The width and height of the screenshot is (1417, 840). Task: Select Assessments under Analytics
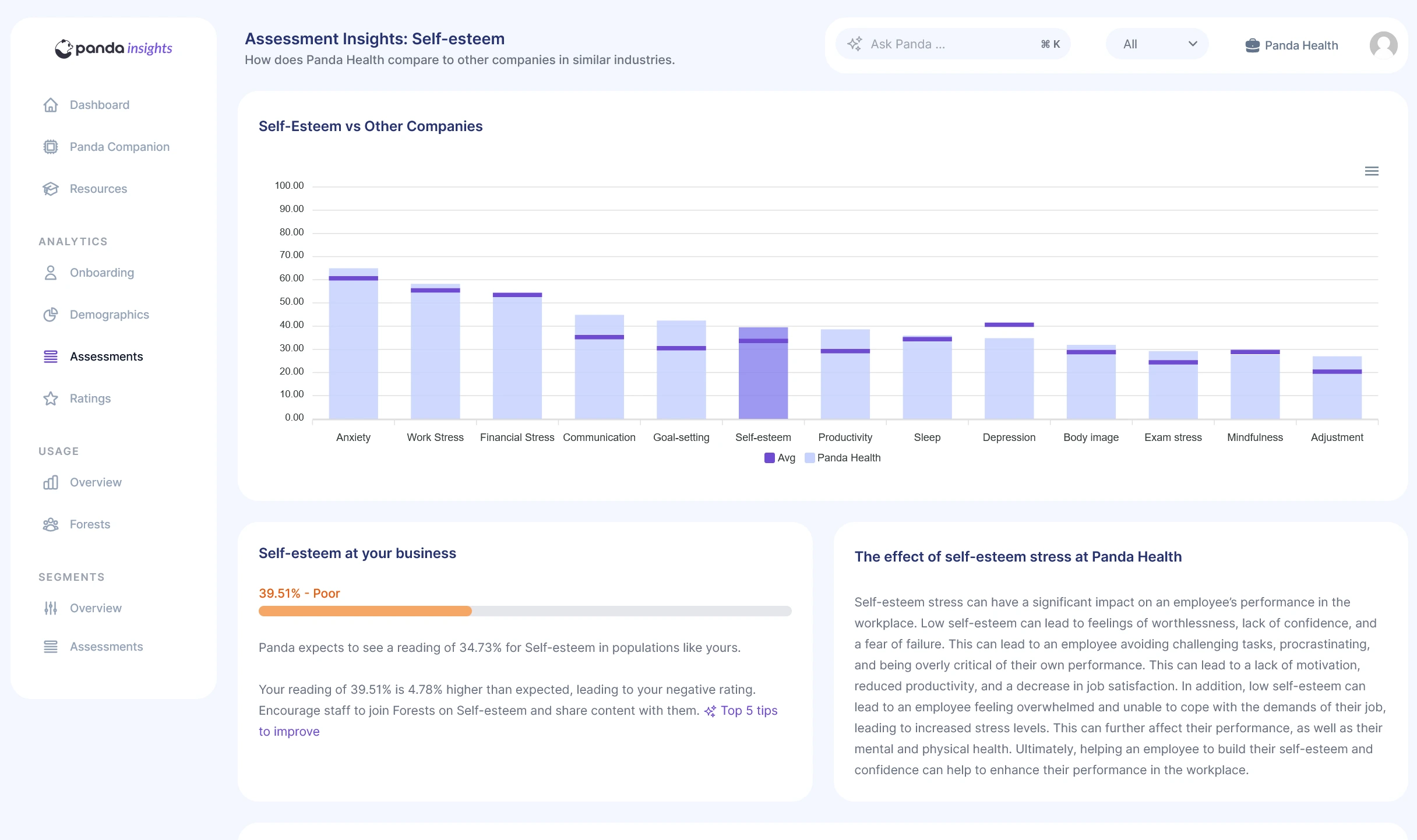[106, 357]
